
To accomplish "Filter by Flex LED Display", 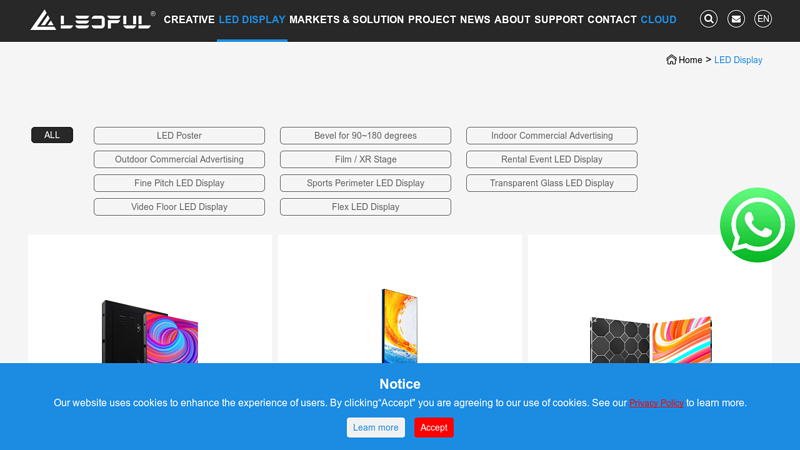I will coord(365,207).
